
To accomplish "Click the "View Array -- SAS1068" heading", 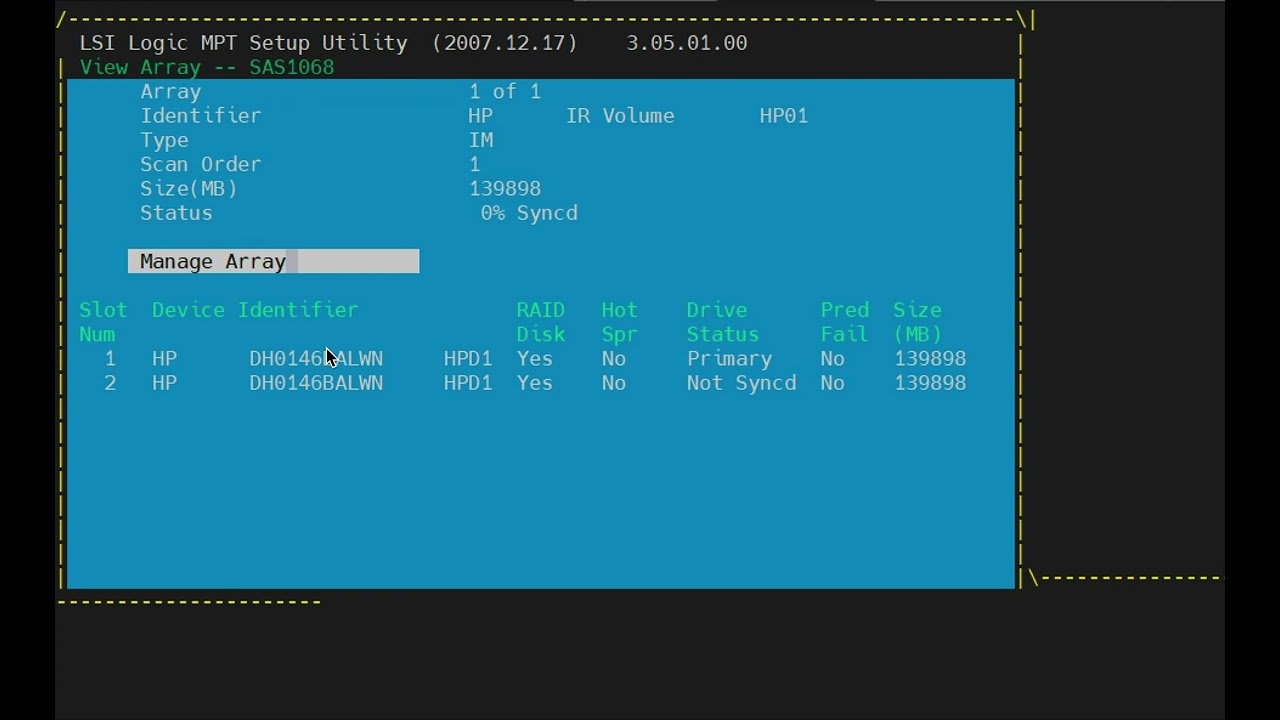I will pos(207,67).
